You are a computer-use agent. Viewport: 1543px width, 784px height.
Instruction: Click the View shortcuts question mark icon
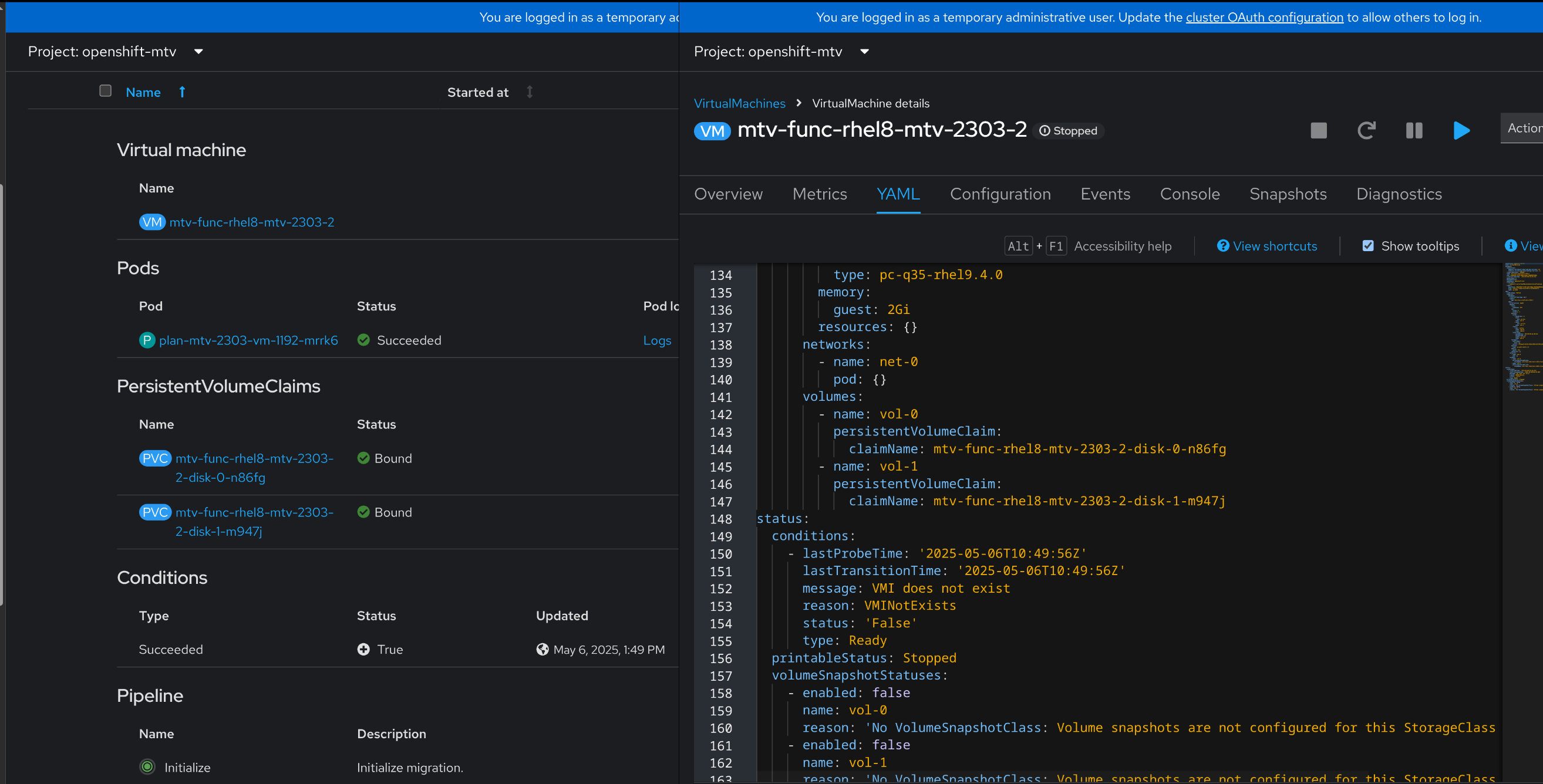coord(1222,246)
